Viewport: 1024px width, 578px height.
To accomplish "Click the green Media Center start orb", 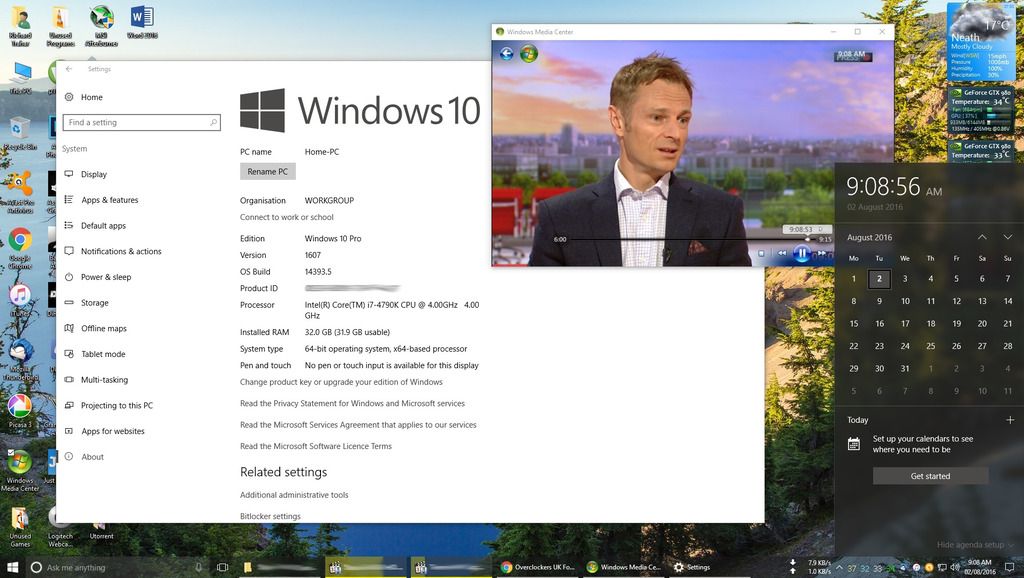I will pos(528,54).
